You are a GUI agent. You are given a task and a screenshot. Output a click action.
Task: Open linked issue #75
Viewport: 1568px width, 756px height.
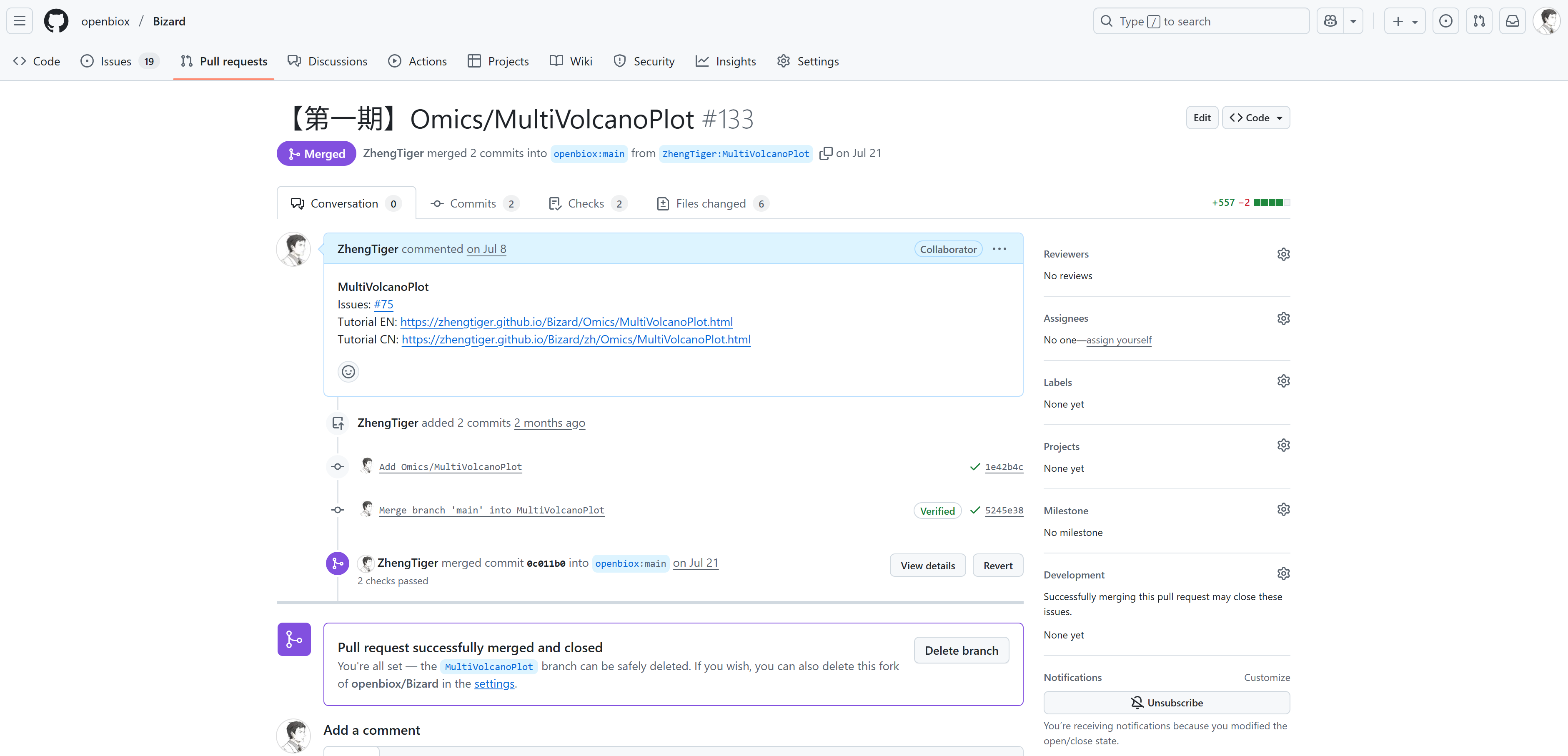click(x=383, y=304)
